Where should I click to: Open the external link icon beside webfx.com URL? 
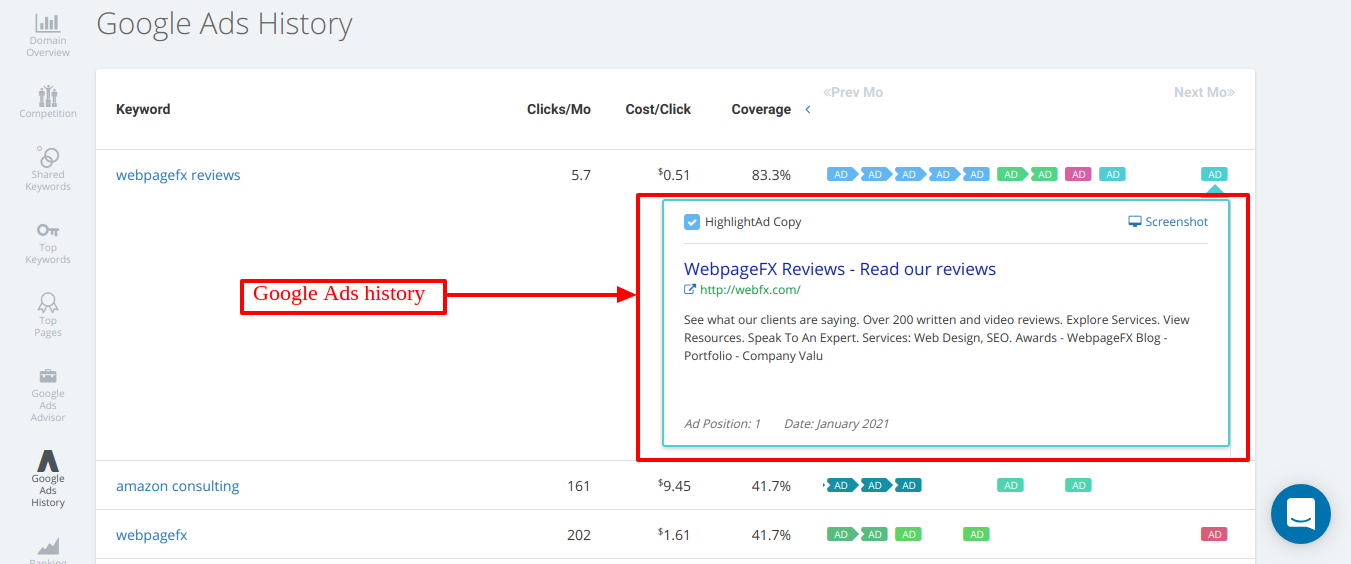click(x=689, y=290)
